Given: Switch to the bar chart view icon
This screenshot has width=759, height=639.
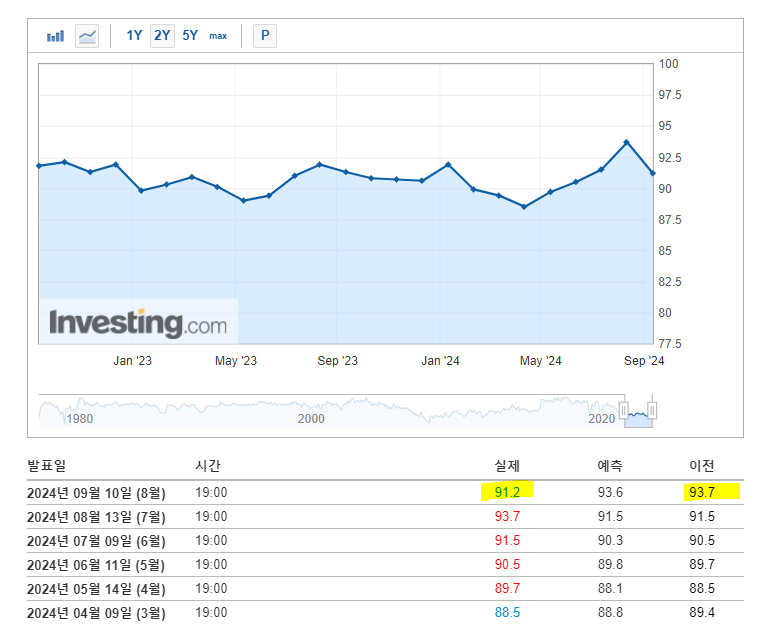Looking at the screenshot, I should pyautogui.click(x=55, y=36).
